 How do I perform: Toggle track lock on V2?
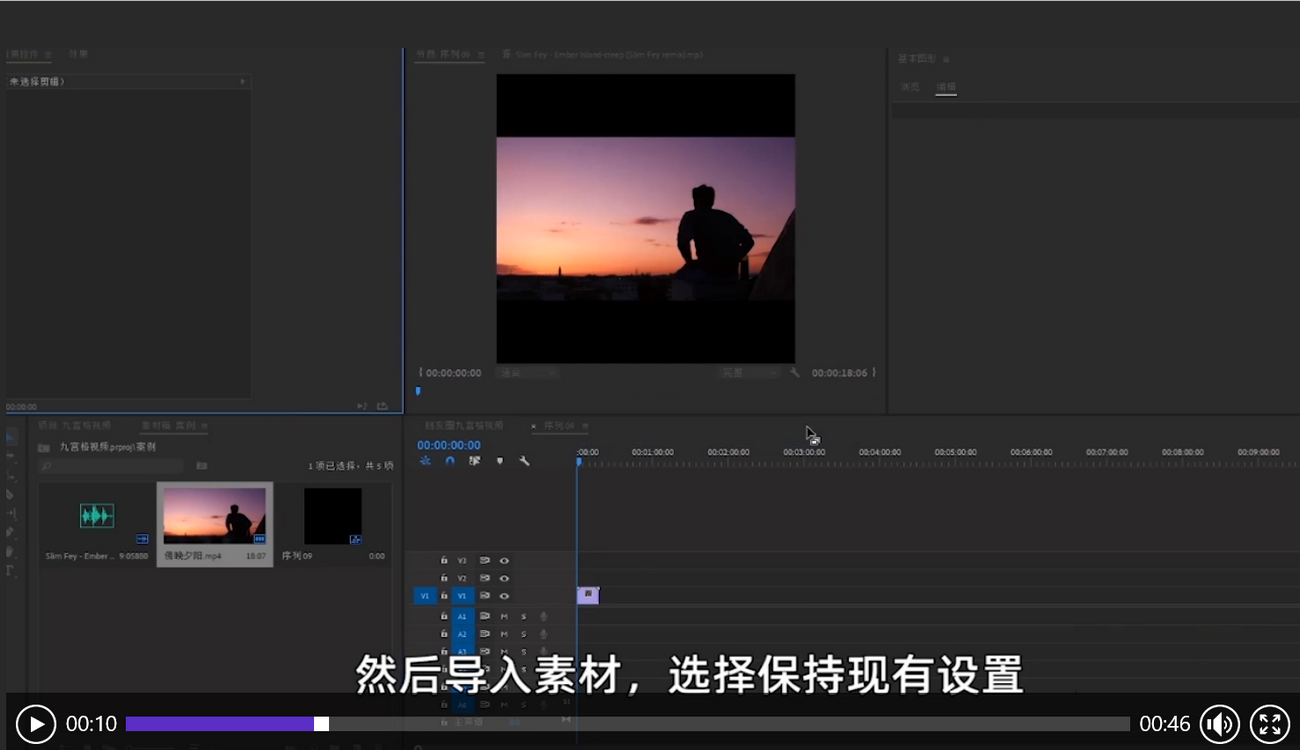[444, 578]
